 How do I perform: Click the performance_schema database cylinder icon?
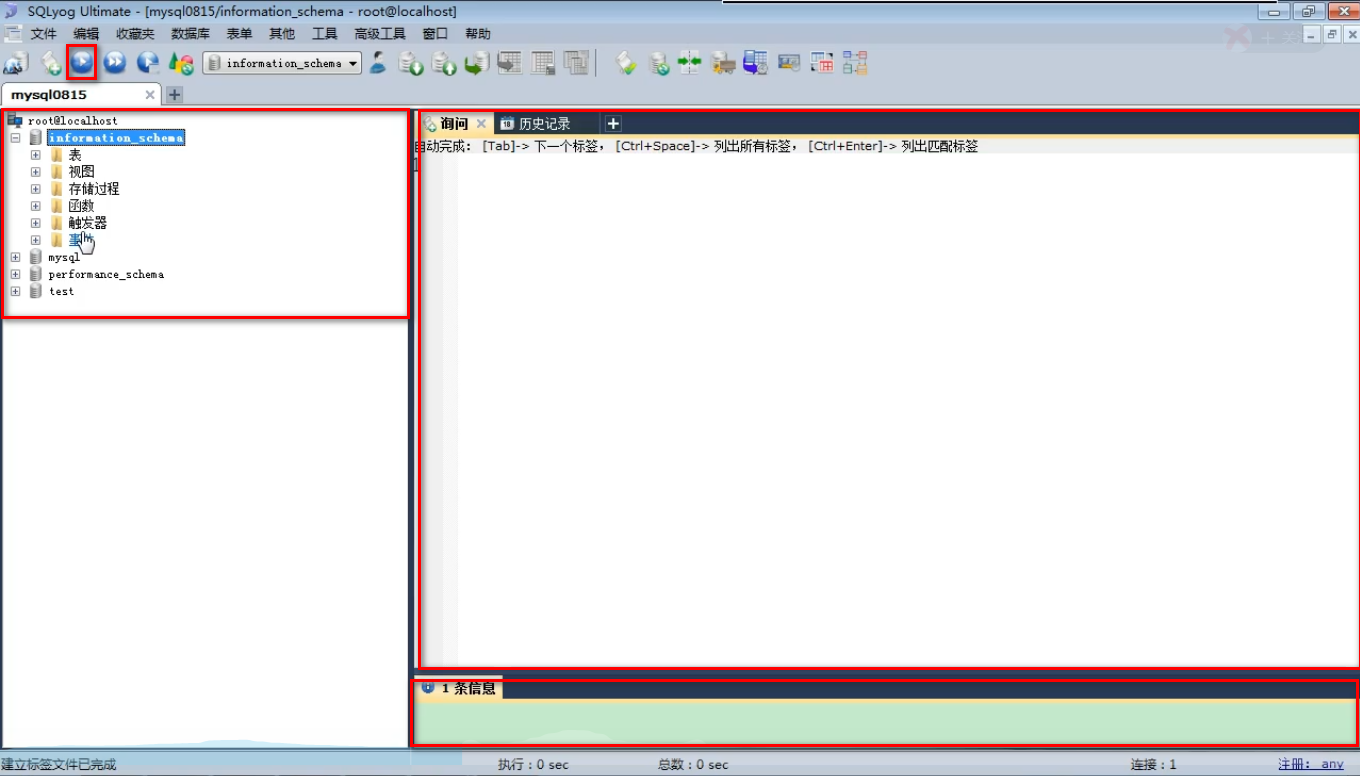(36, 274)
